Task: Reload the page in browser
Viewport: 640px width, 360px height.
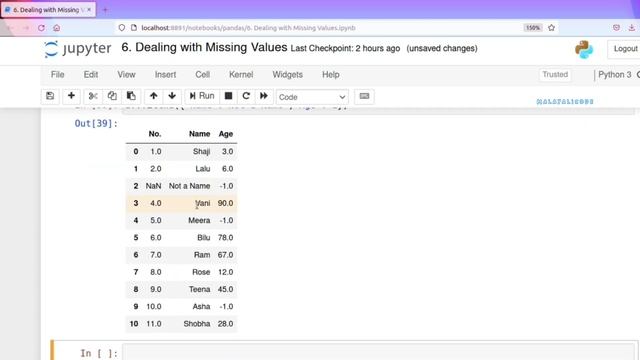Action: click(x=41, y=28)
